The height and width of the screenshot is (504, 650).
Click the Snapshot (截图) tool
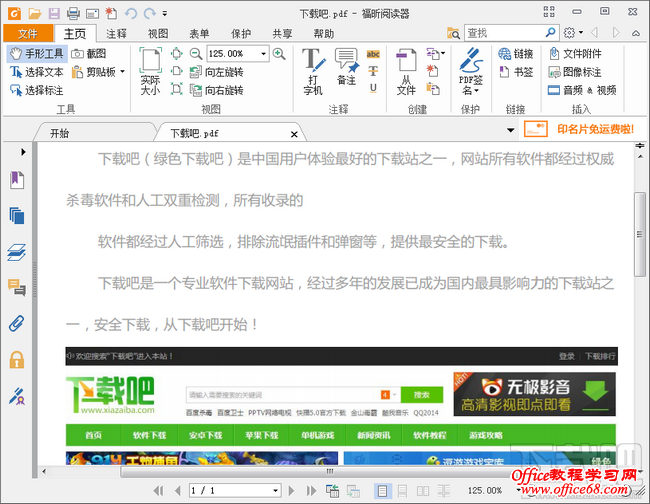click(88, 54)
